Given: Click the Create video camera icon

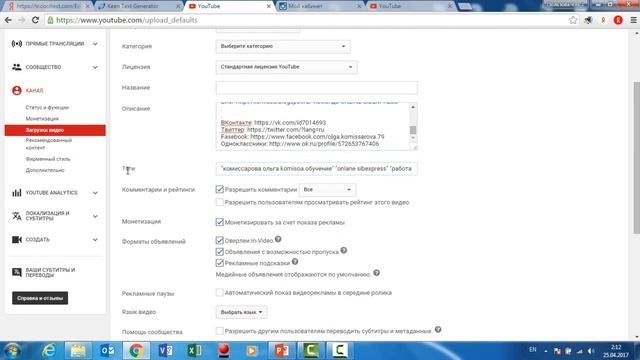Looking at the screenshot, I should click(17, 240).
